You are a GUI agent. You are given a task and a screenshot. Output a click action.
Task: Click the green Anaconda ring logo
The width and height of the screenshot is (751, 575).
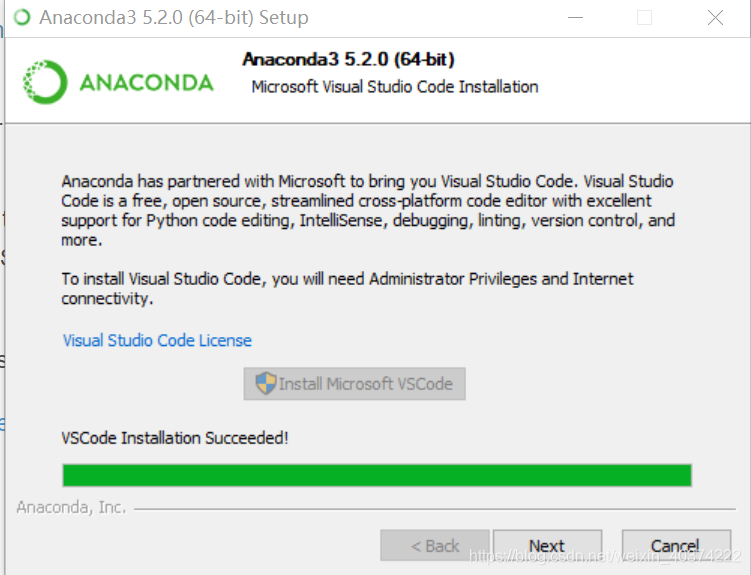tap(46, 82)
